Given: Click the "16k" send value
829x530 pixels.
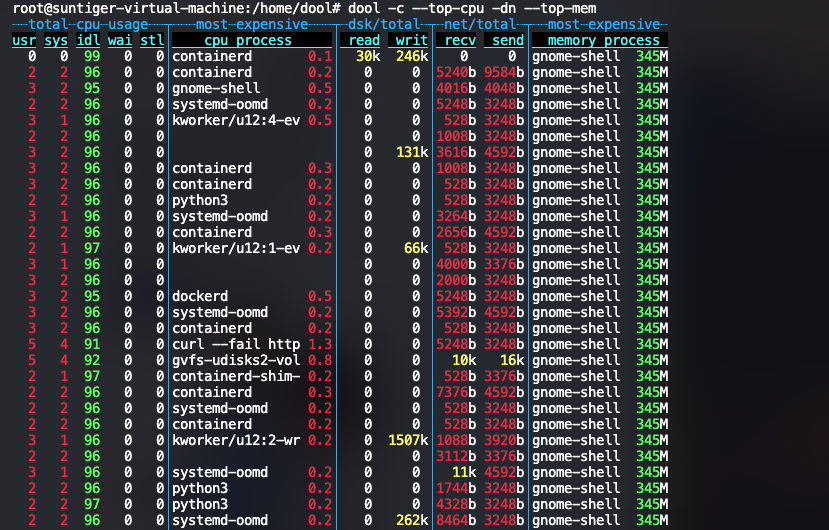Looking at the screenshot, I should [x=512, y=360].
